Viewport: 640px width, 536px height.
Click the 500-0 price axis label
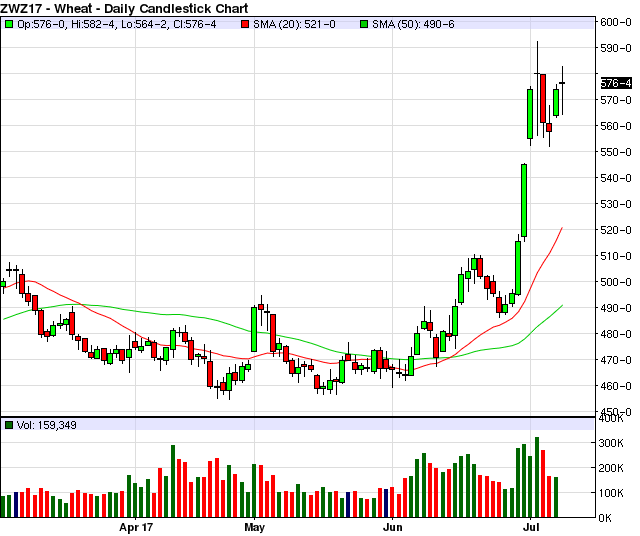616,282
